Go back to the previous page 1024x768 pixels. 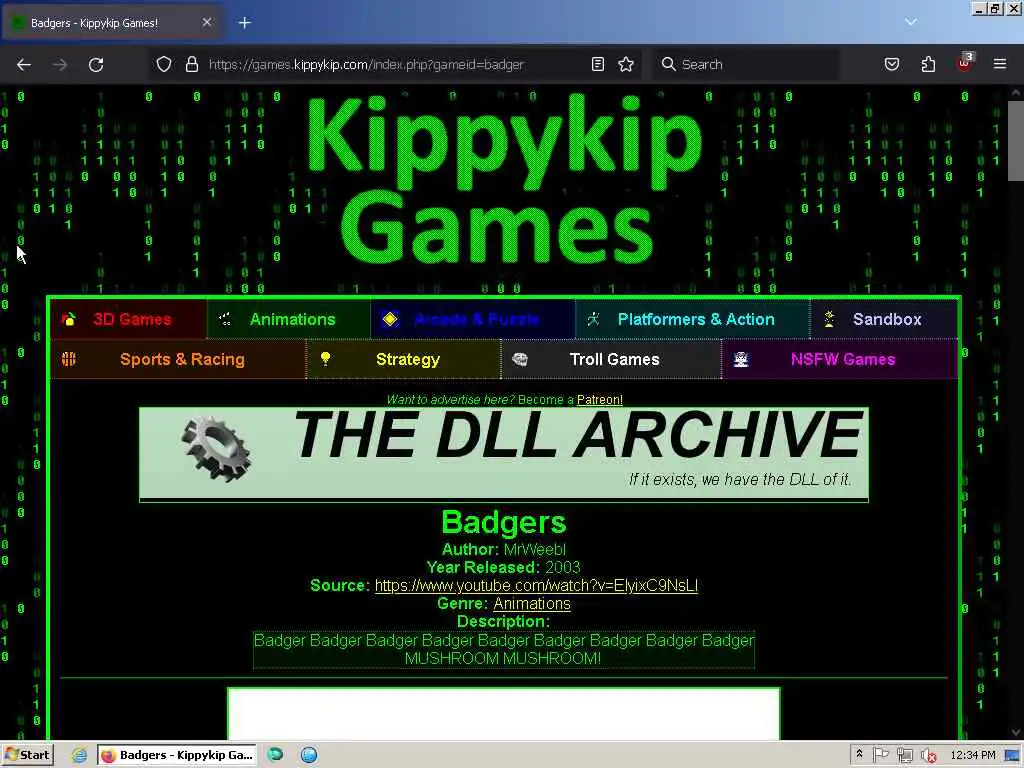pos(24,65)
